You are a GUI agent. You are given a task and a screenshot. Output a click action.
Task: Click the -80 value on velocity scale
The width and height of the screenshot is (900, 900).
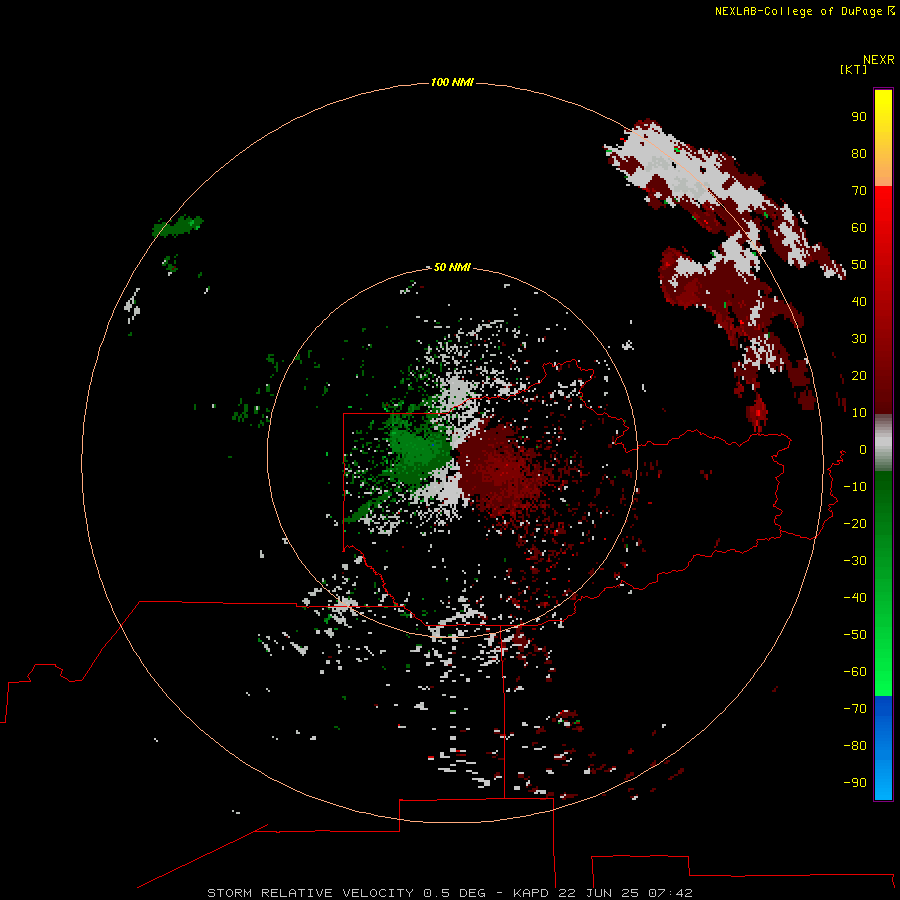coord(855,746)
